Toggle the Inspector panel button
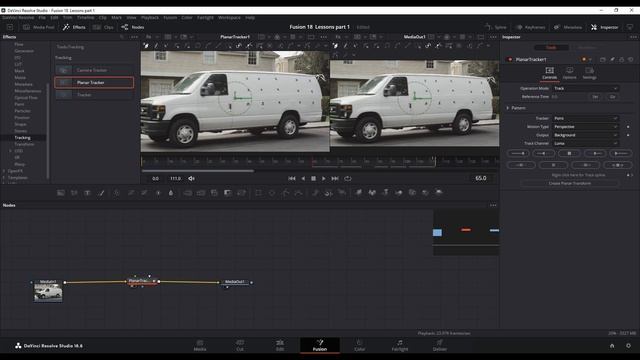This screenshot has width=640, height=360. 604,27
